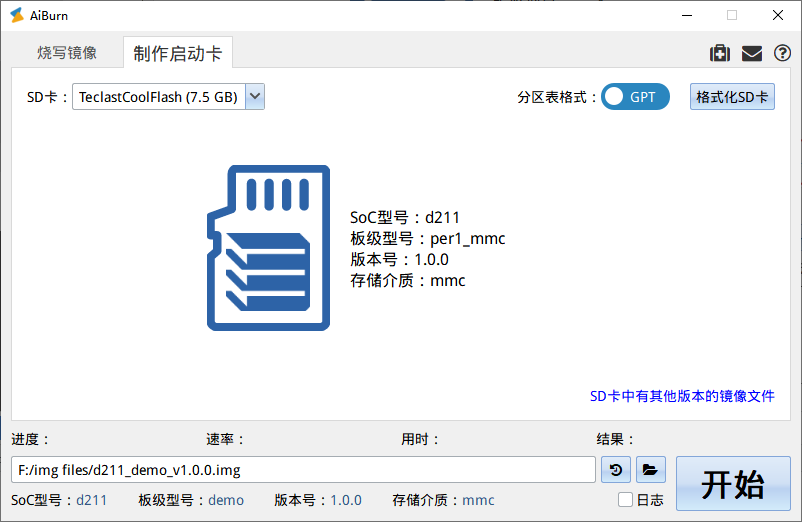Minimize the AiBurn window
The image size is (802, 522).
[x=686, y=15]
